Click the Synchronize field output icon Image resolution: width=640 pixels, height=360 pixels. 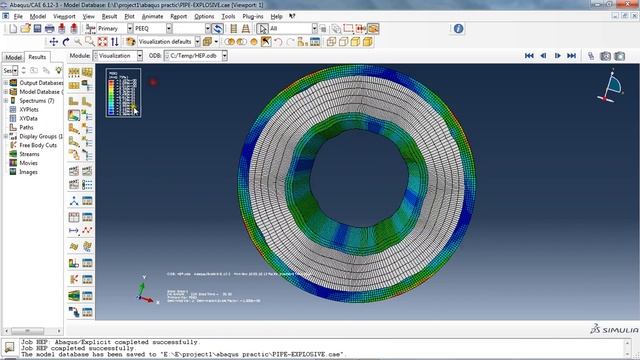point(218,29)
